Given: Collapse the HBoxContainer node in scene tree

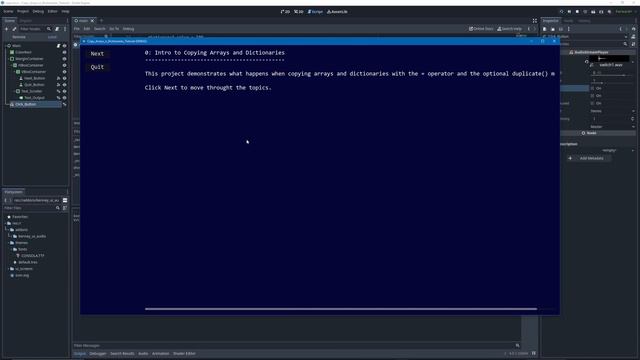Looking at the screenshot, I should pos(11,65).
